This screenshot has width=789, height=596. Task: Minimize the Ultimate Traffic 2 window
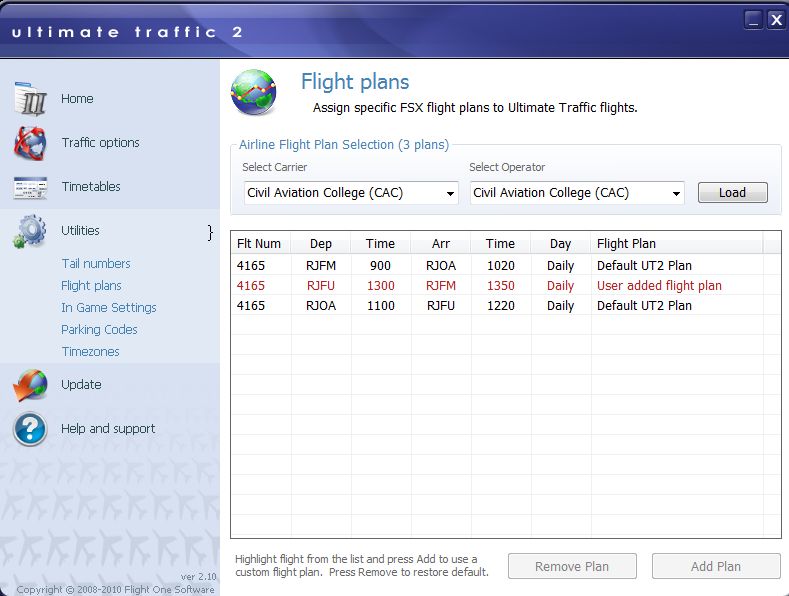coord(753,20)
